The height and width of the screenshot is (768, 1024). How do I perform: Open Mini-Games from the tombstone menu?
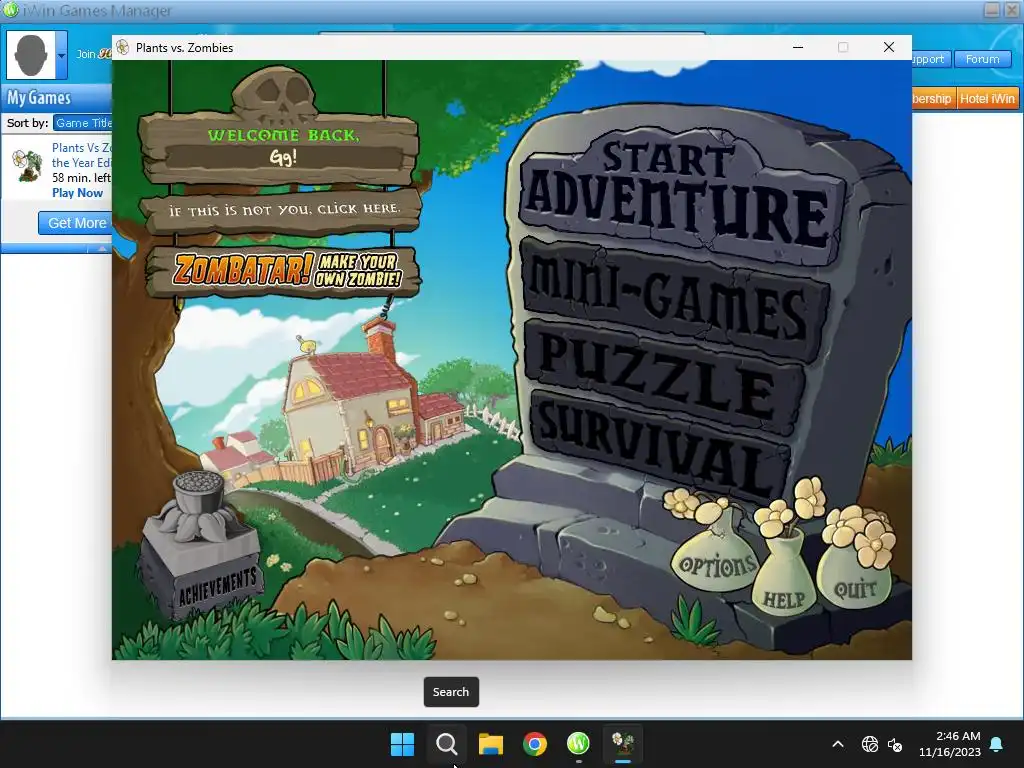[x=673, y=297]
